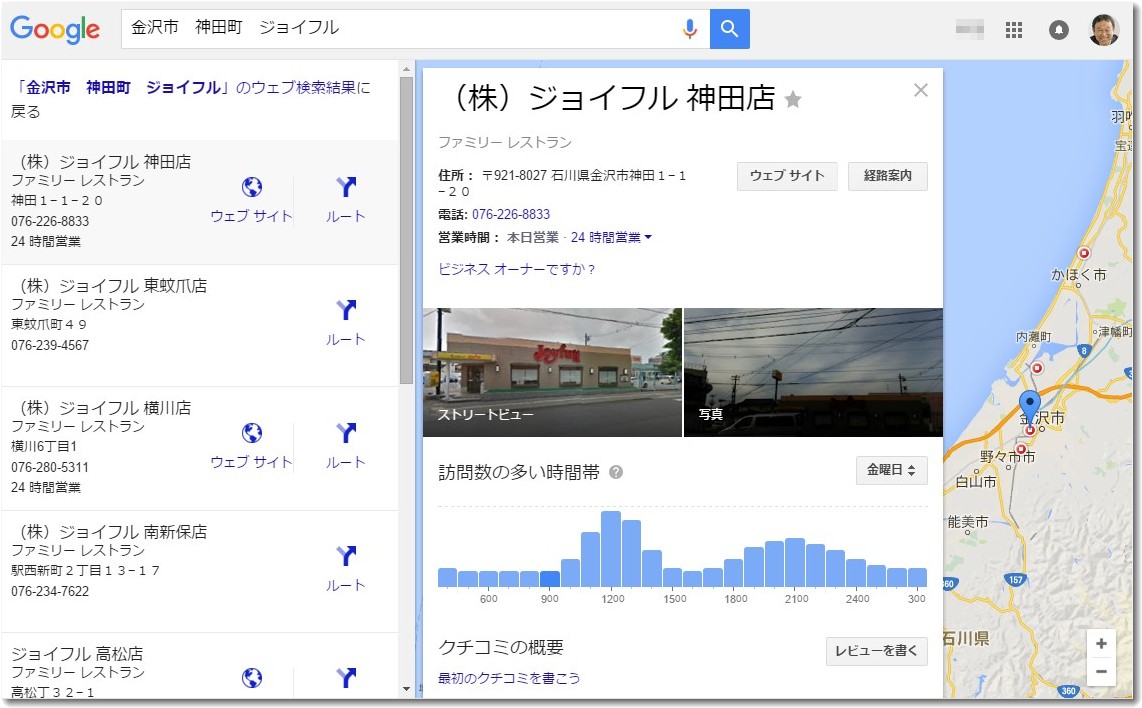Screen dimensions: 1142x708
Task: Activate voice search microphone icon
Action: point(689,28)
